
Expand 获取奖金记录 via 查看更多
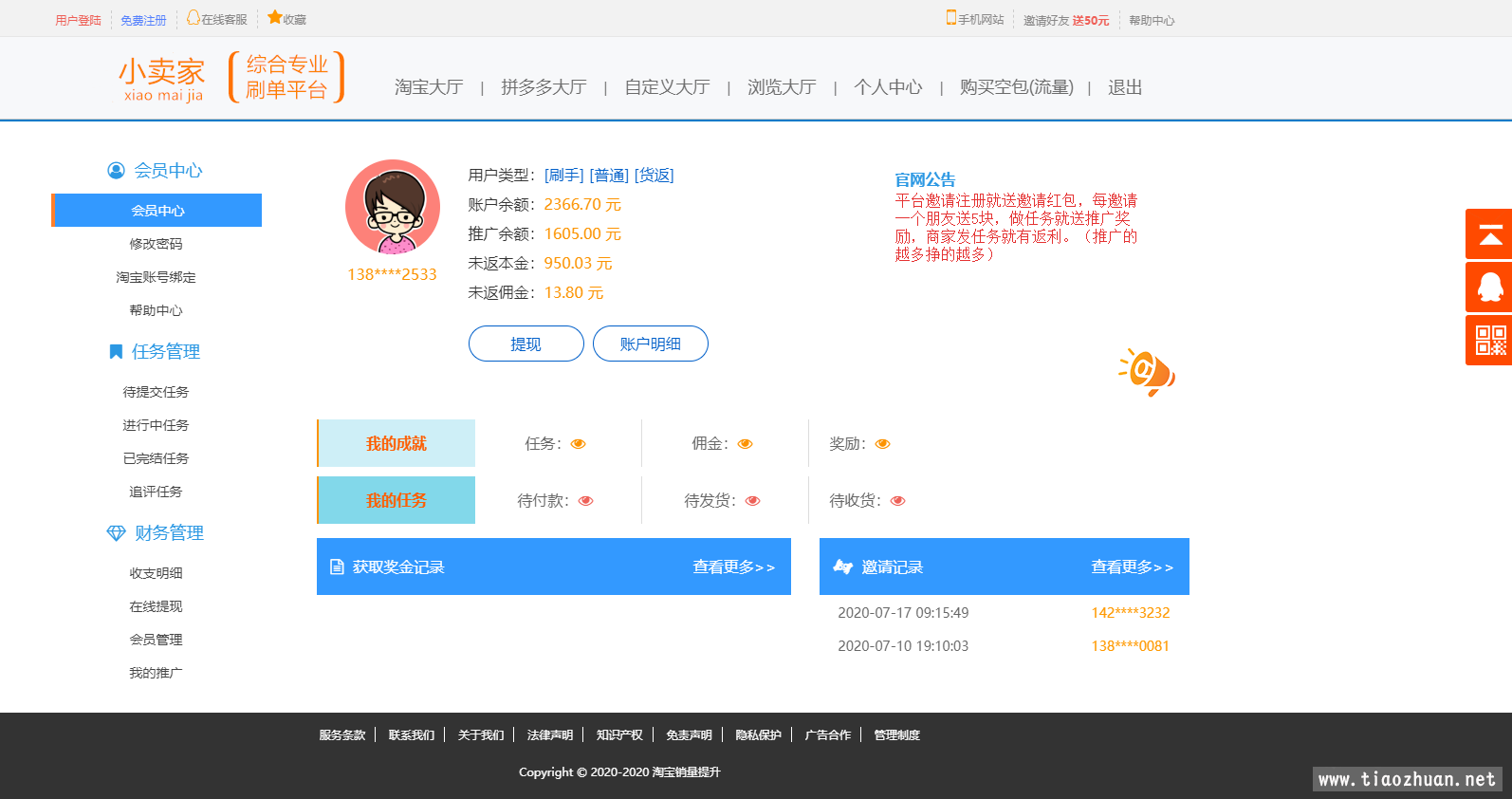pos(733,567)
